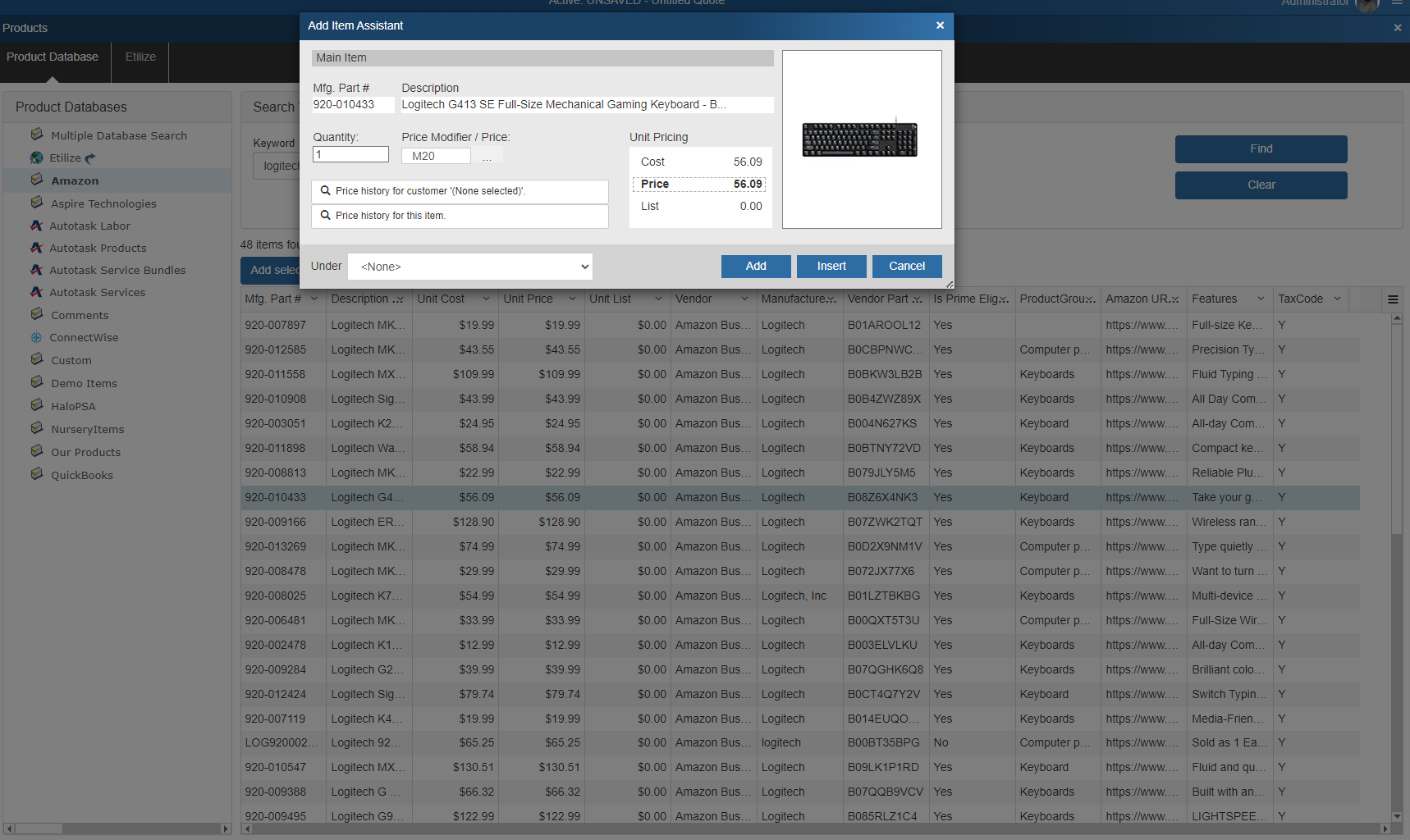The width and height of the screenshot is (1410, 840).
Task: Switch to the Etilize tab
Action: click(x=140, y=57)
